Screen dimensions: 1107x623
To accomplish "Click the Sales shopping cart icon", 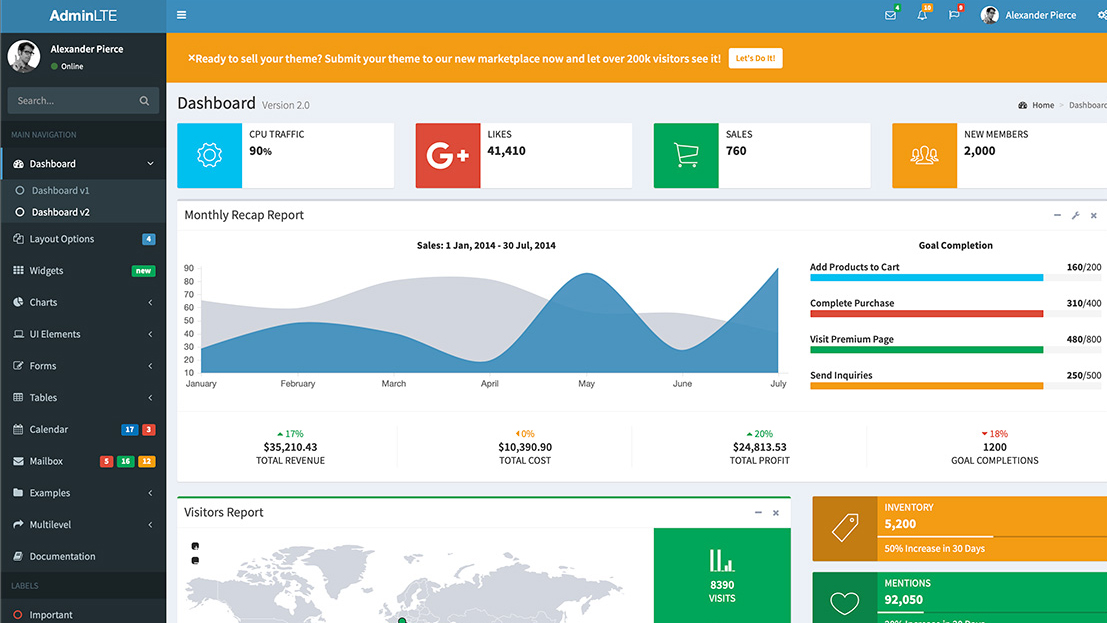I will pos(686,155).
